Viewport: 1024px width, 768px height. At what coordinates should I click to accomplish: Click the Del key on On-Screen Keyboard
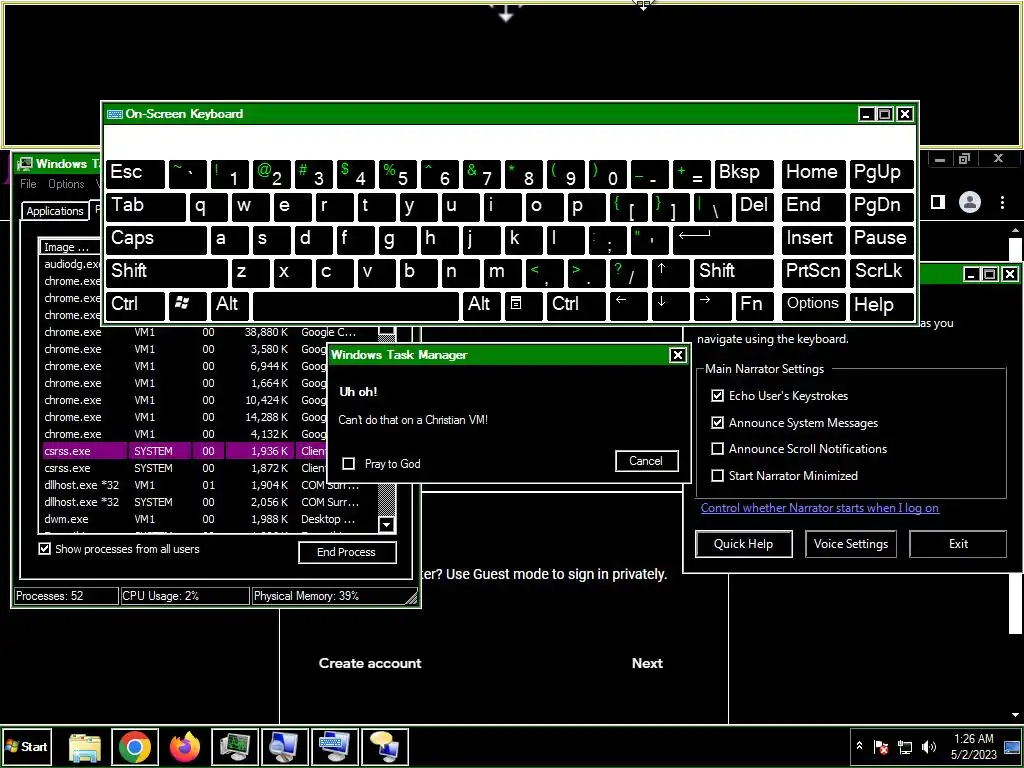(x=754, y=206)
